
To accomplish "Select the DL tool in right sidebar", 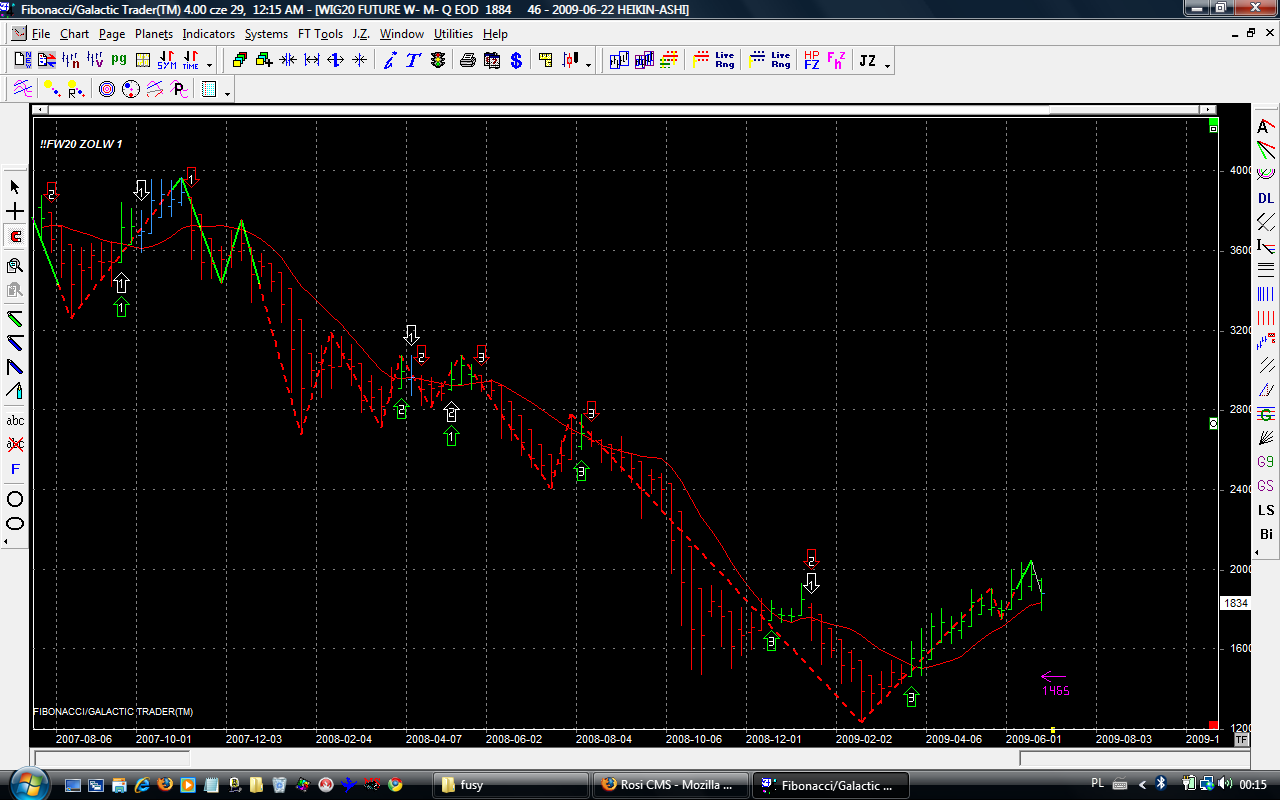I will pyautogui.click(x=1266, y=198).
